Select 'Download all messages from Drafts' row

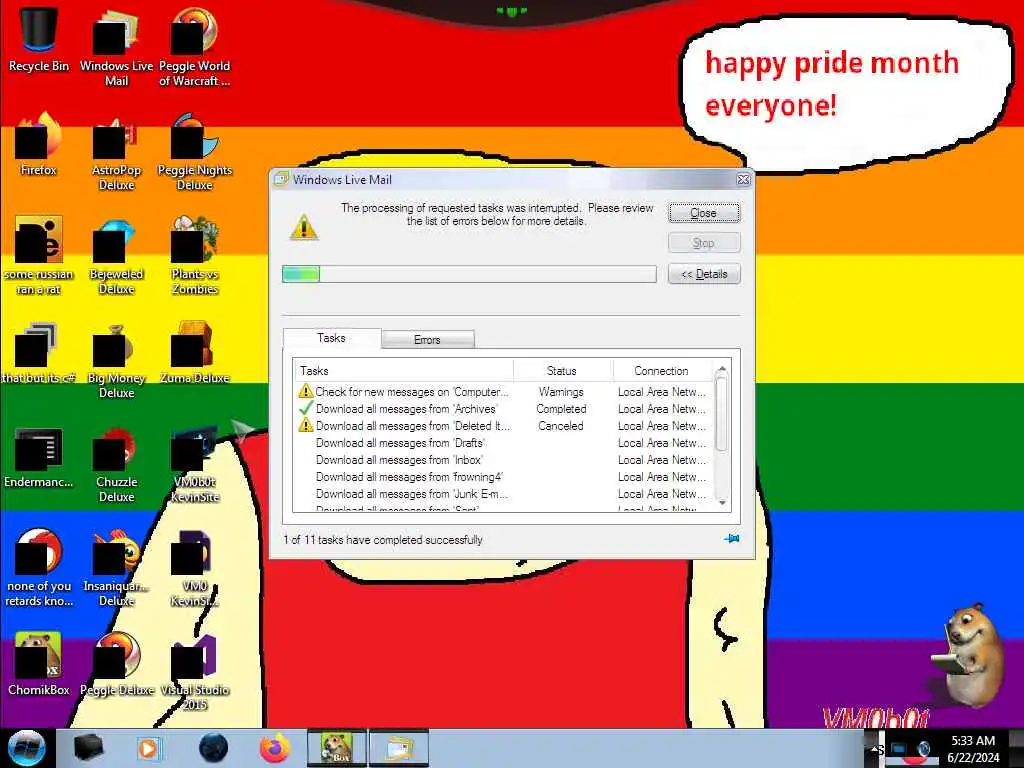[503, 443]
